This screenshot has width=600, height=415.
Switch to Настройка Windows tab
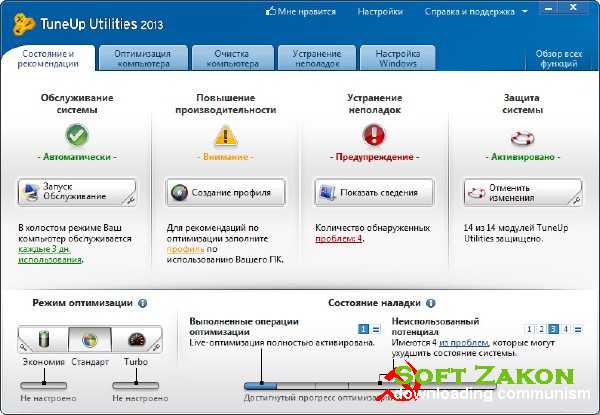coord(398,58)
